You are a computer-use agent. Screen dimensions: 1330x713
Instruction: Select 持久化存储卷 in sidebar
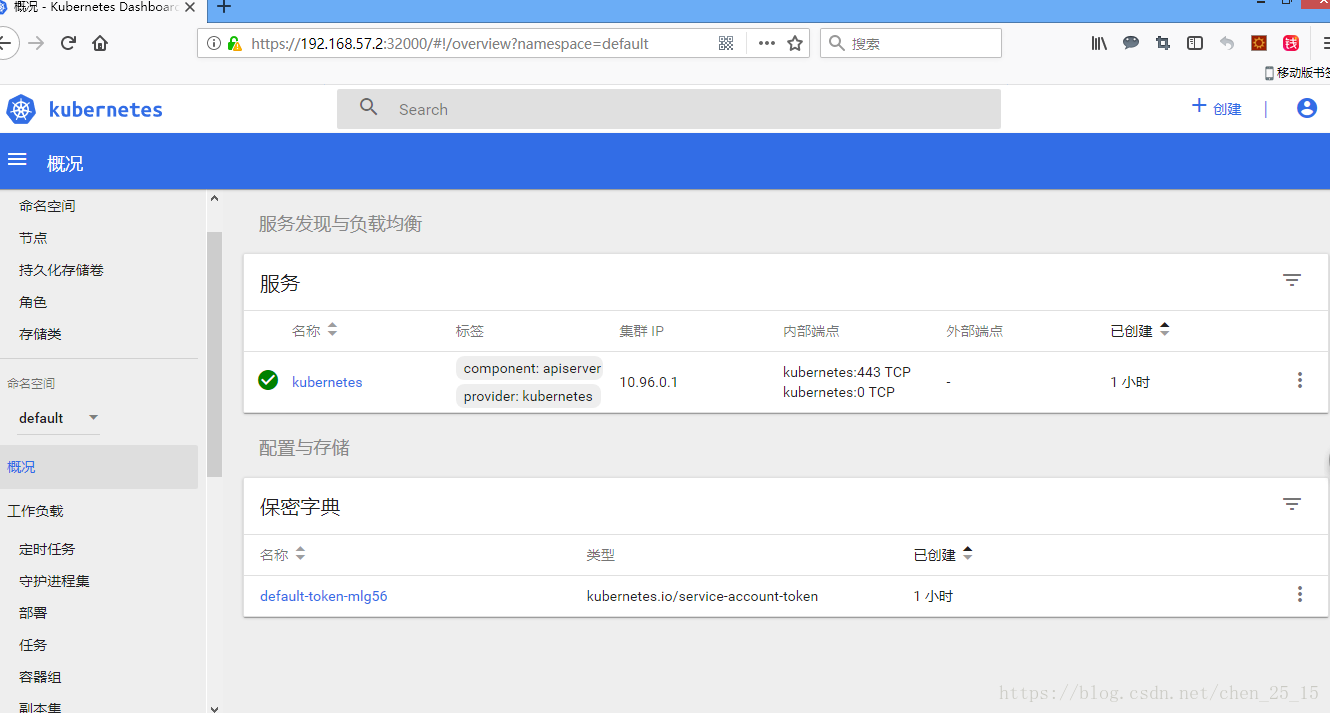(61, 270)
